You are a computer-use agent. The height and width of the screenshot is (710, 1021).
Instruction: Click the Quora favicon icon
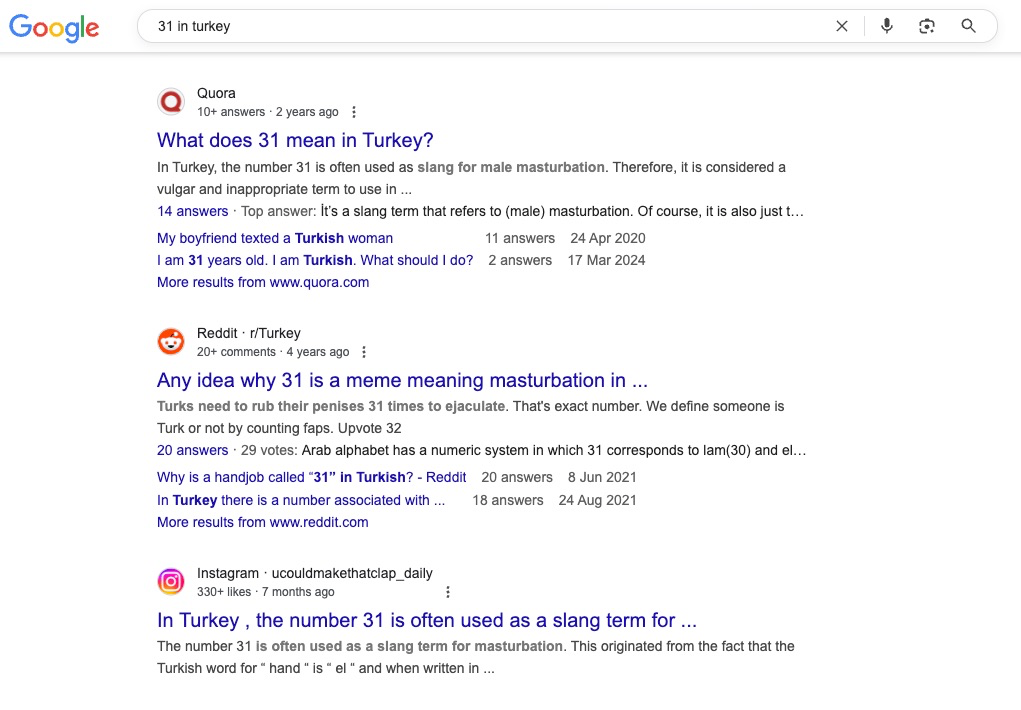click(171, 102)
